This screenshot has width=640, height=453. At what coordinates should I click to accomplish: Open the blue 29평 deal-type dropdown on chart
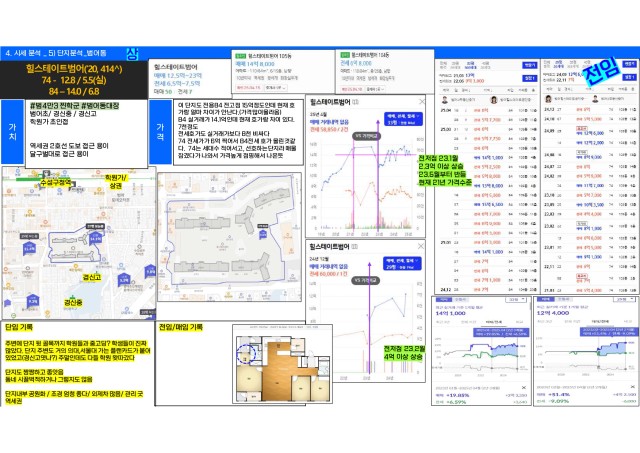[x=402, y=263]
